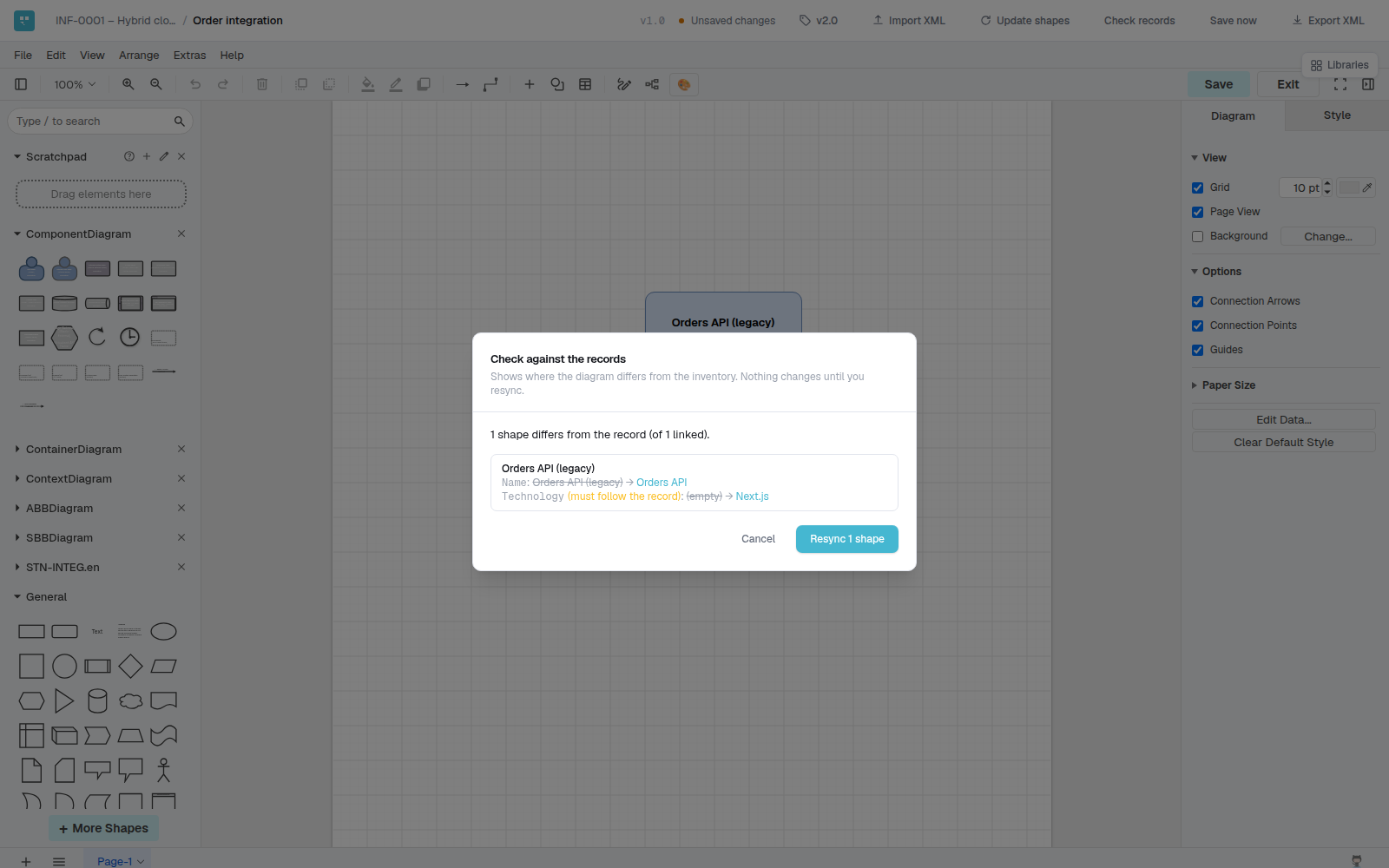
Task: Click the delete trash icon
Action: pos(262,84)
